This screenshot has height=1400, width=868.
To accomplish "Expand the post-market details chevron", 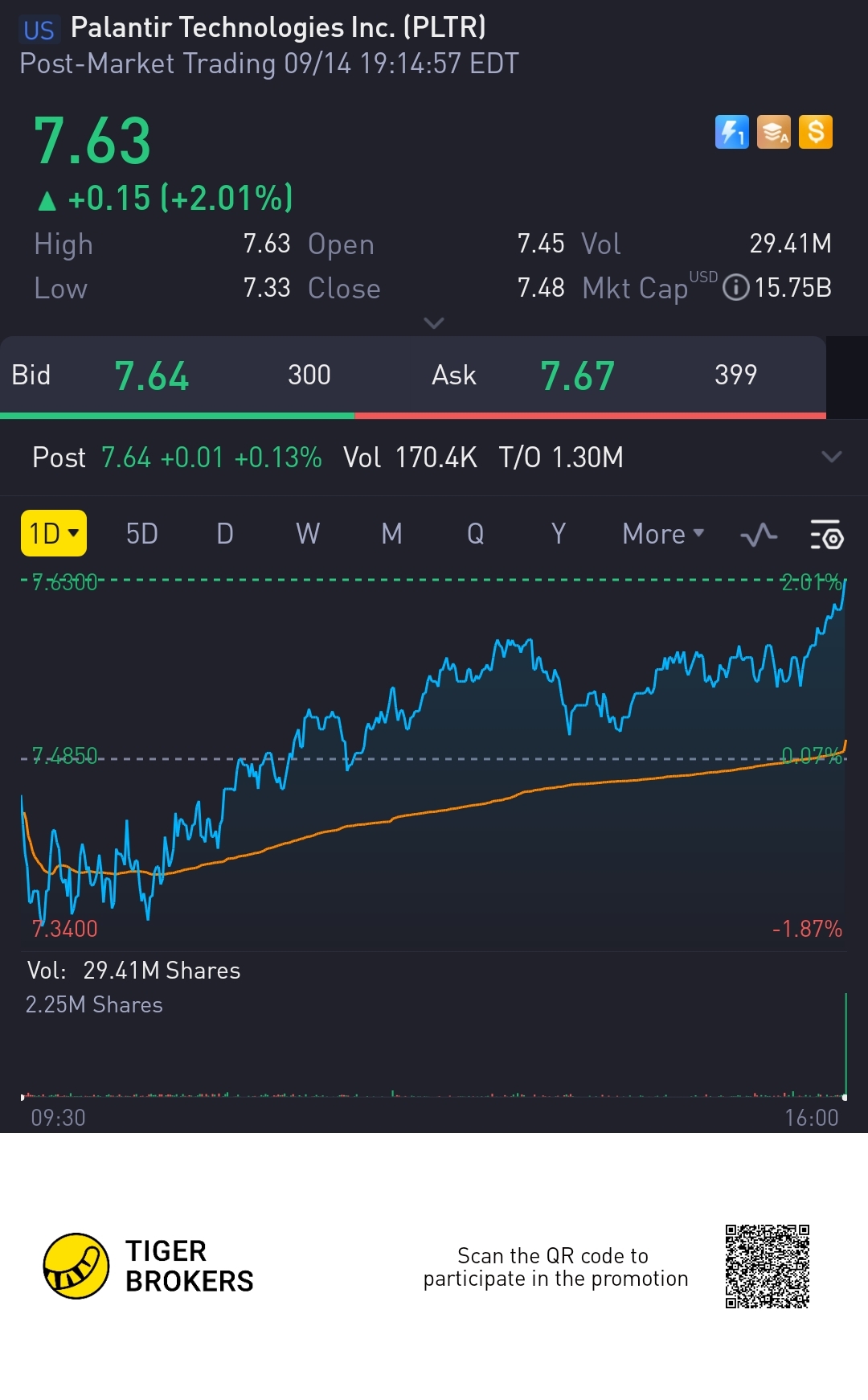I will [x=832, y=457].
